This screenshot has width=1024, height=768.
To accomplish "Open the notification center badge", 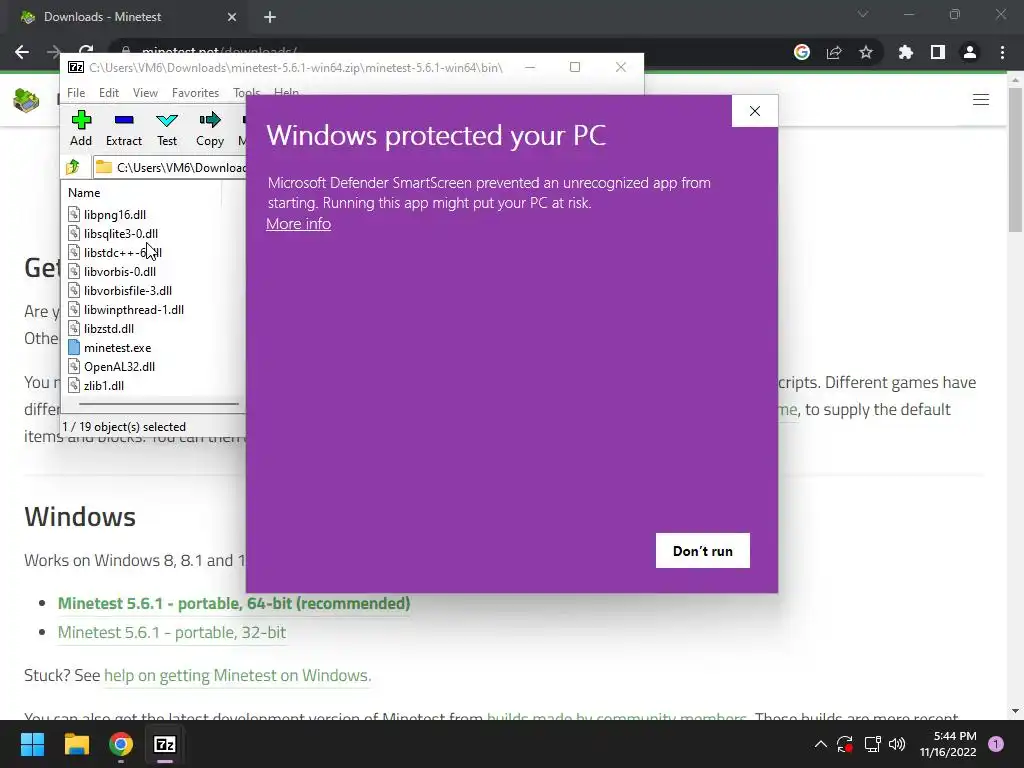I will click(x=996, y=744).
